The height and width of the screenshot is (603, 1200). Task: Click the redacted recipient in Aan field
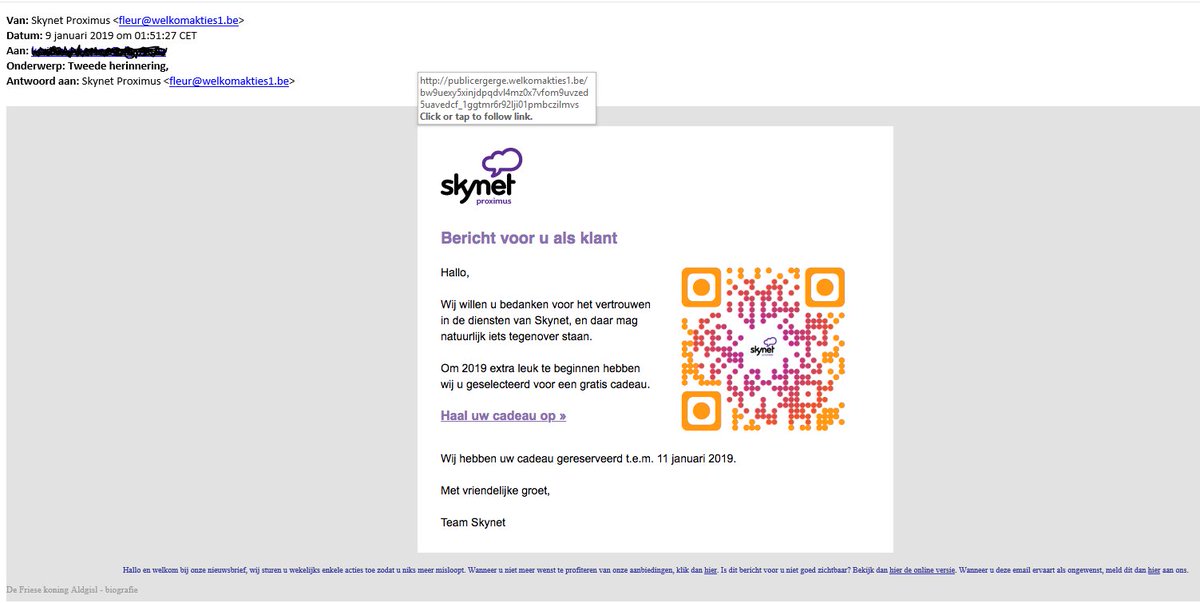coord(98,50)
